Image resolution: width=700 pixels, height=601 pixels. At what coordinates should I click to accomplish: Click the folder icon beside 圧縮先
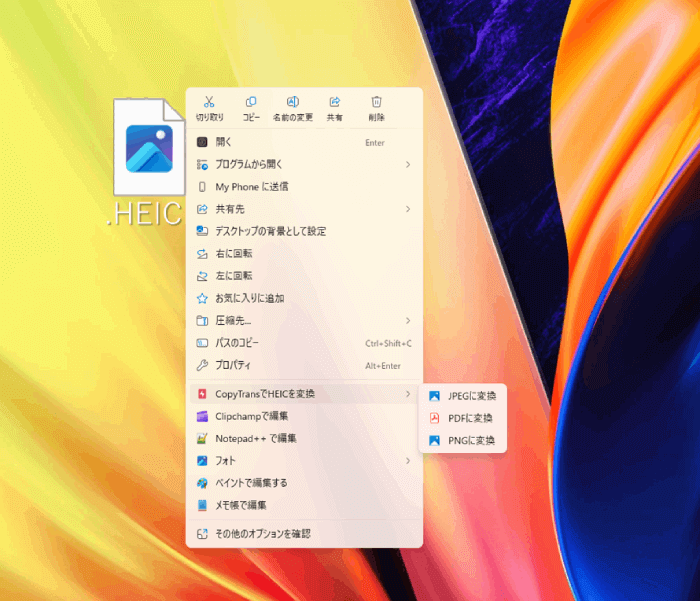pyautogui.click(x=202, y=321)
